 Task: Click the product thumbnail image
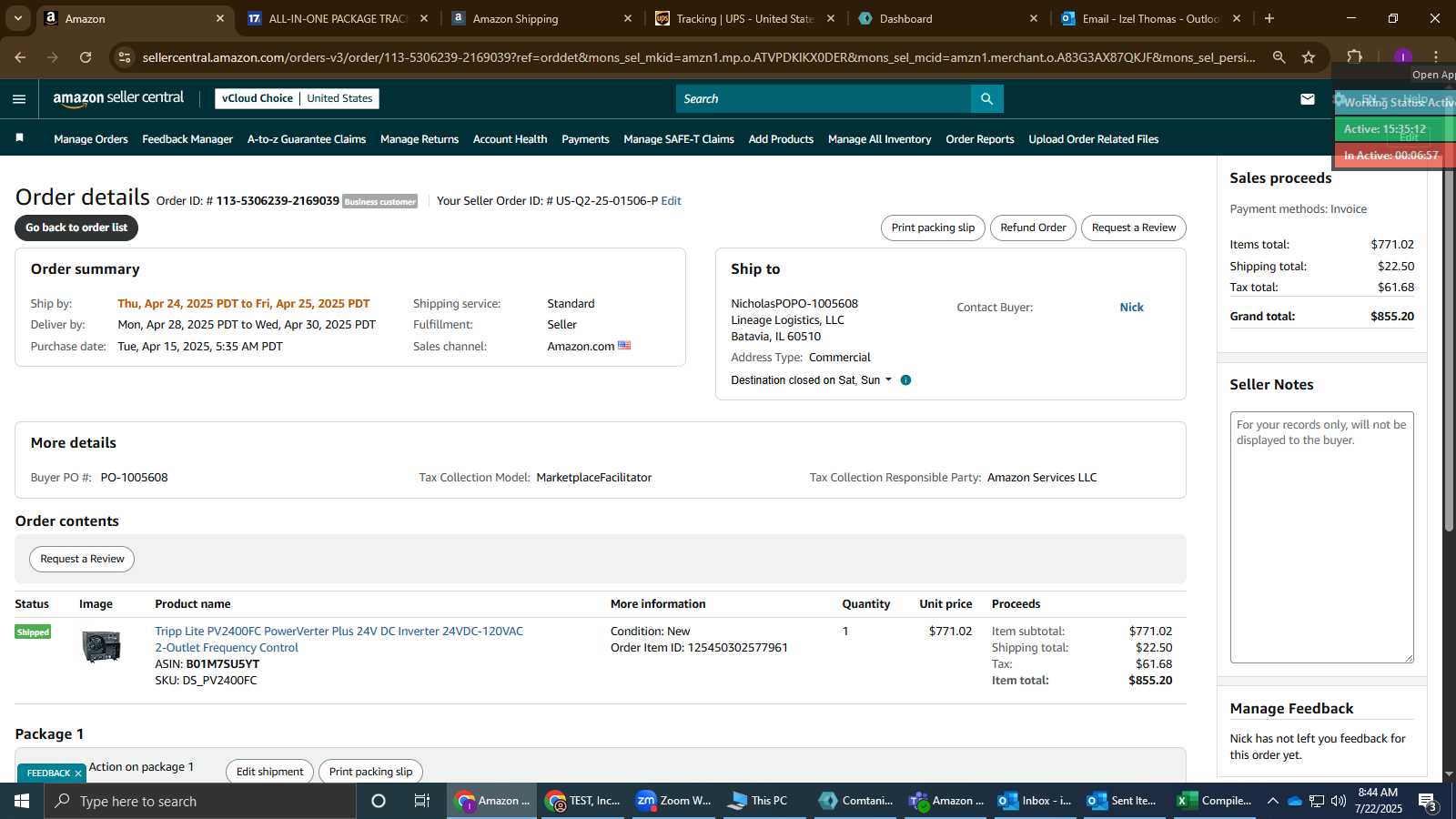pyautogui.click(x=101, y=646)
